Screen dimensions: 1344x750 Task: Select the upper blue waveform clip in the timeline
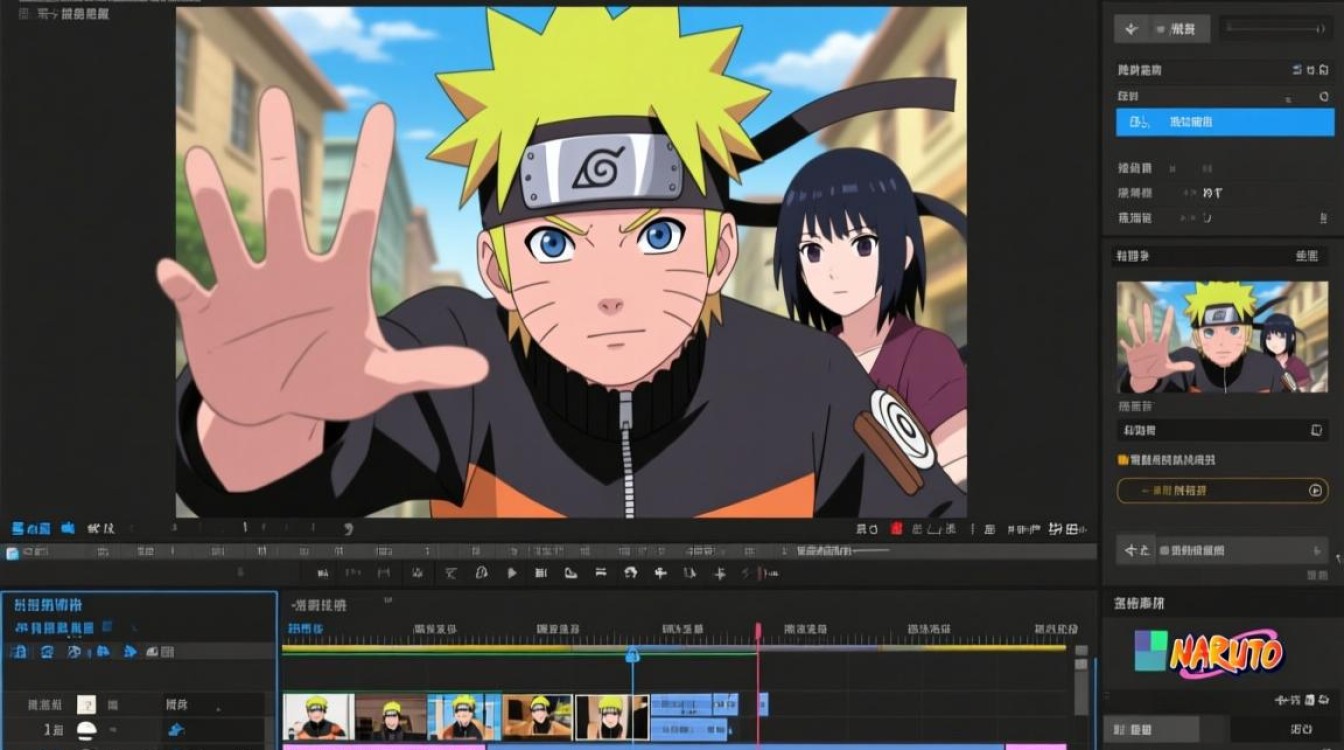click(x=695, y=704)
